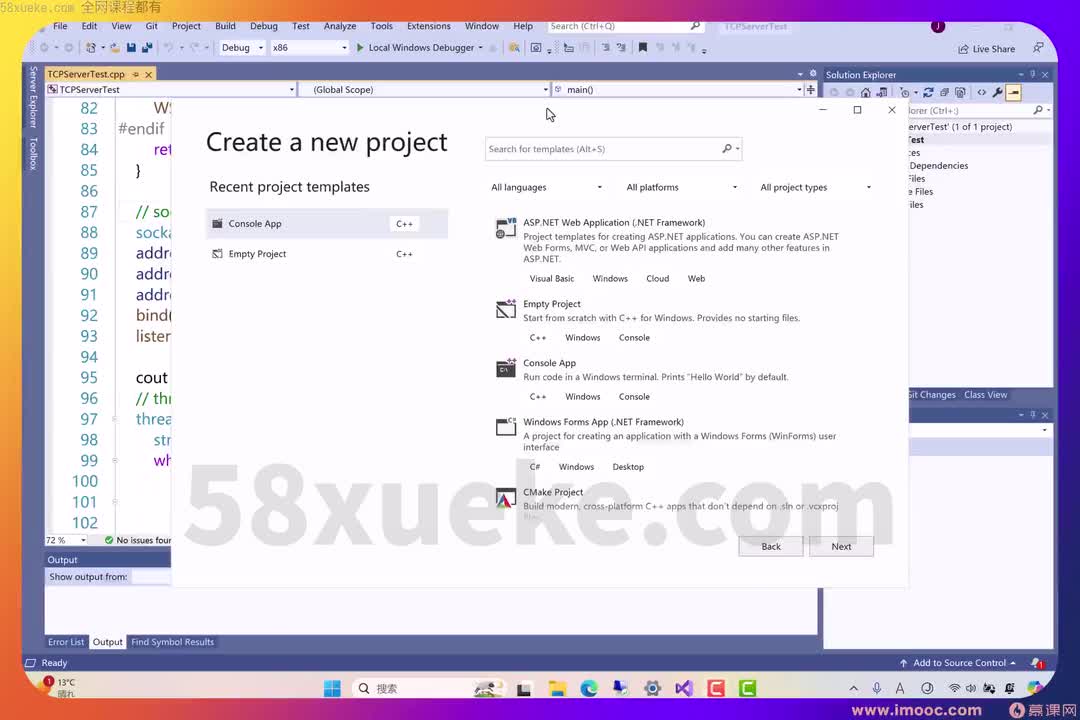Click the Solution Explorer pending changes filter icon
The image size is (1080, 720).
tap(904, 92)
